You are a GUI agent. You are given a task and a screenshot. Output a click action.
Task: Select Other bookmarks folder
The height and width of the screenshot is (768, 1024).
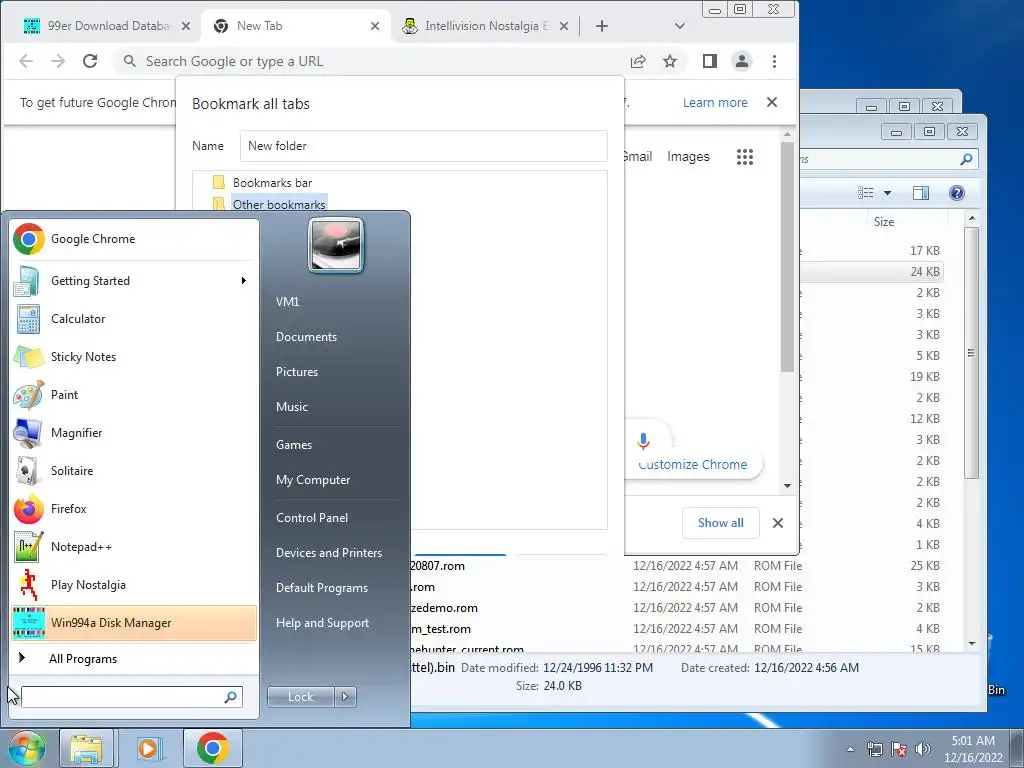pos(279,204)
